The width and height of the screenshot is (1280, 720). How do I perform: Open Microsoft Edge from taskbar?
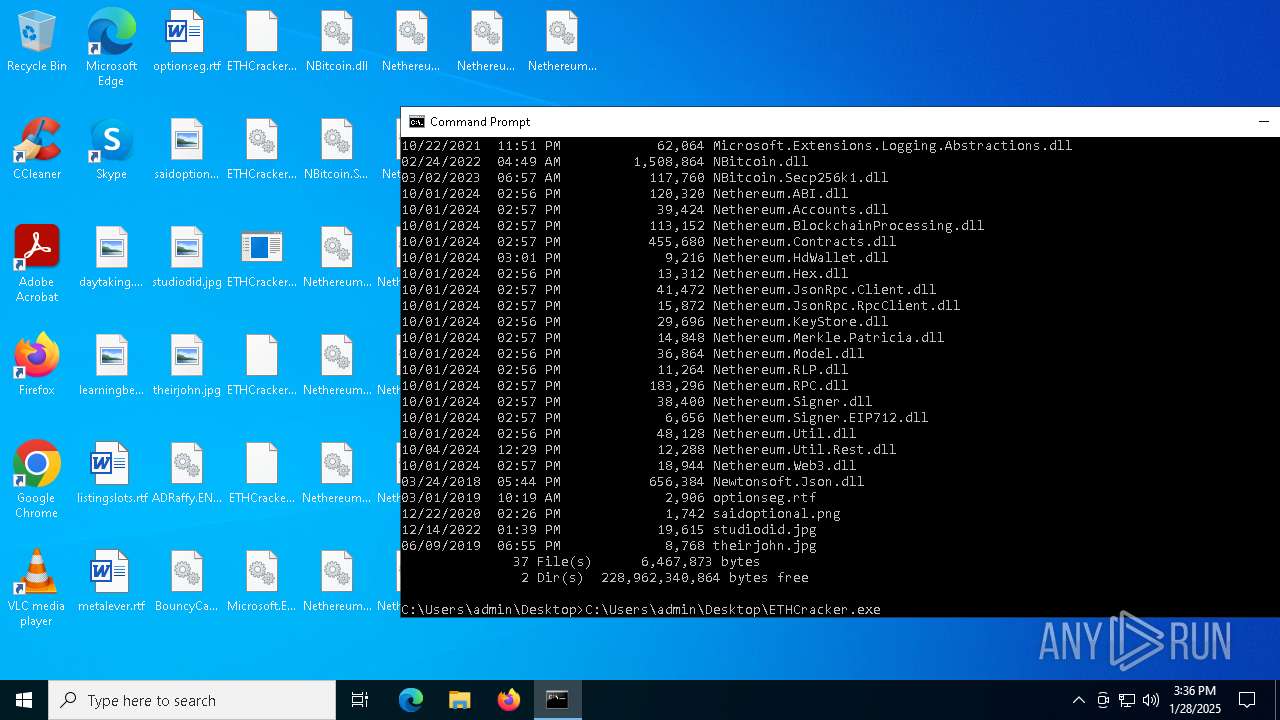[x=411, y=700]
